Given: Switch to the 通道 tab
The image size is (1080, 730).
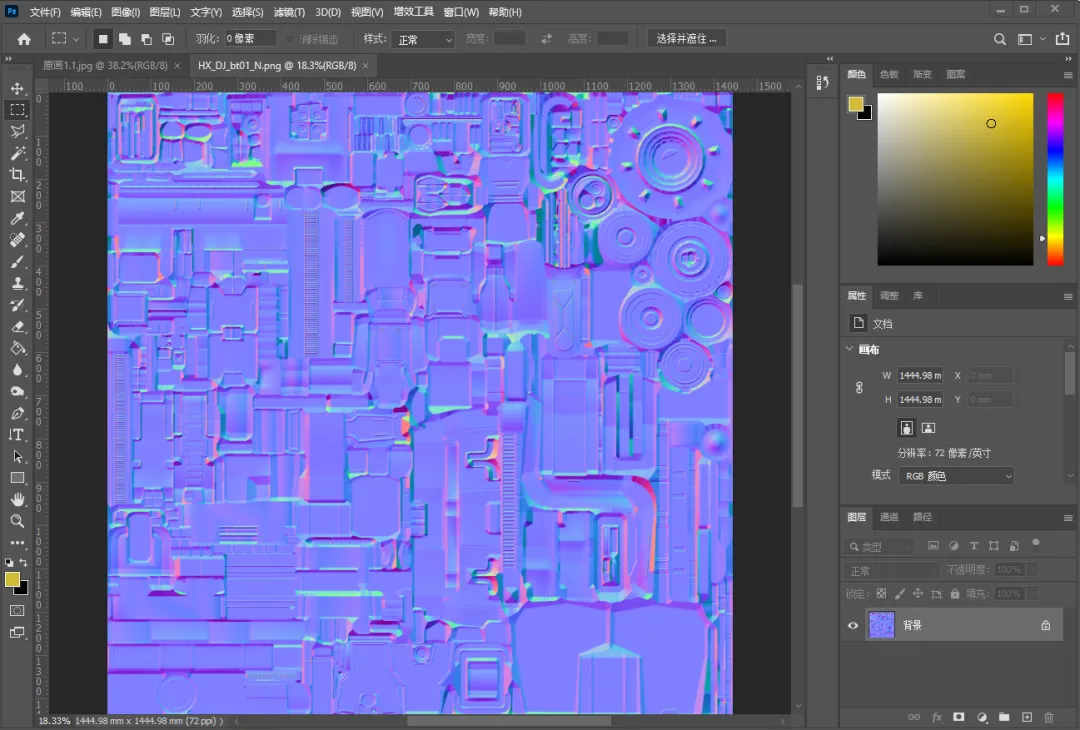Looking at the screenshot, I should [x=889, y=517].
